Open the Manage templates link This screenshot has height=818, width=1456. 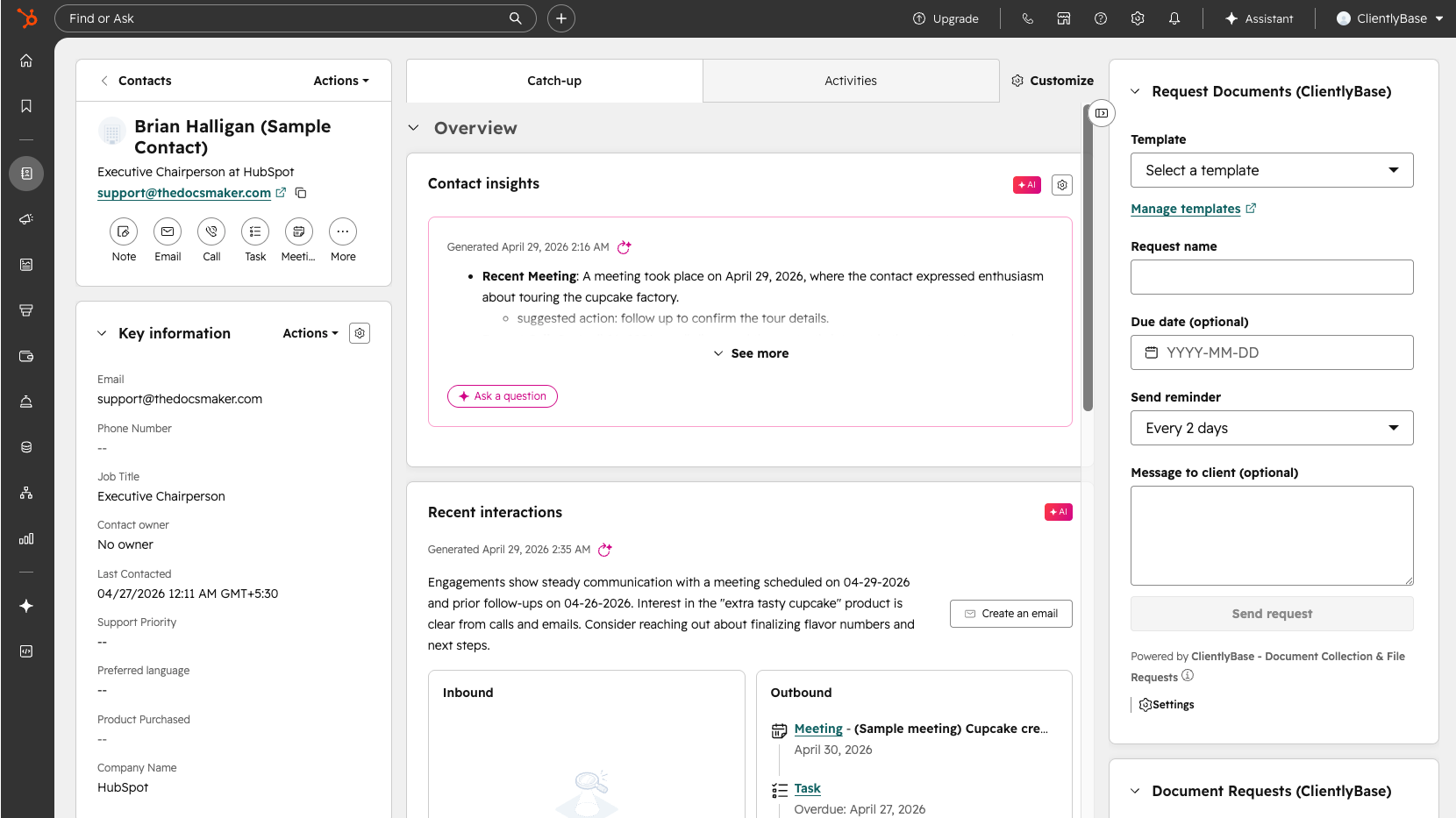point(1186,209)
